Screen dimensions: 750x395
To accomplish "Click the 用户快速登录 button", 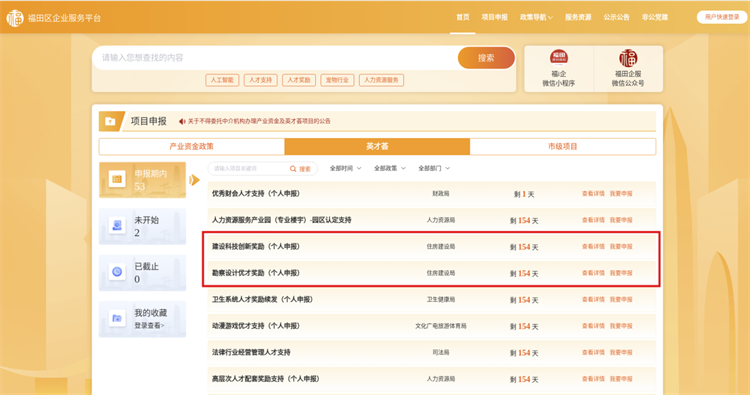I will click(722, 17).
